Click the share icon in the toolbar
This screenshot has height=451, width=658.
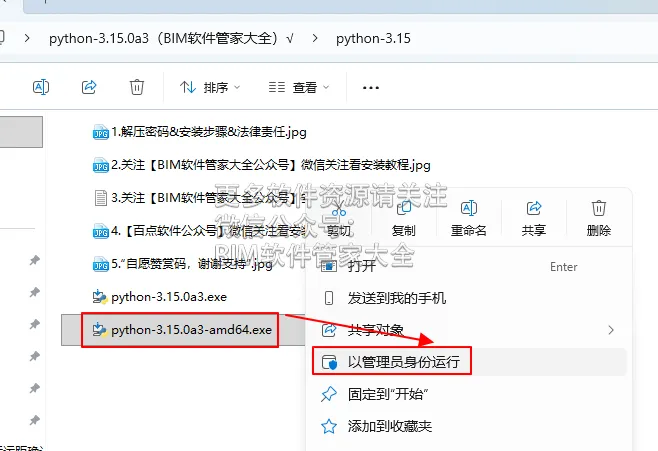click(89, 87)
